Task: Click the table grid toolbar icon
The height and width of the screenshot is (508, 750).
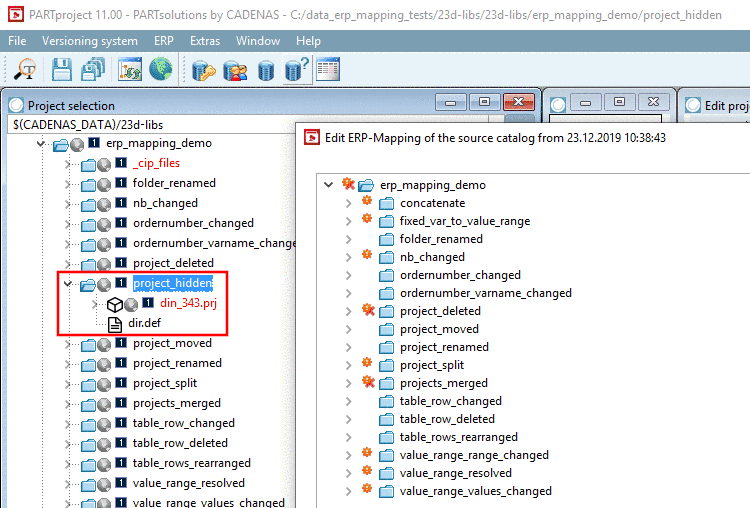Action: coord(328,69)
